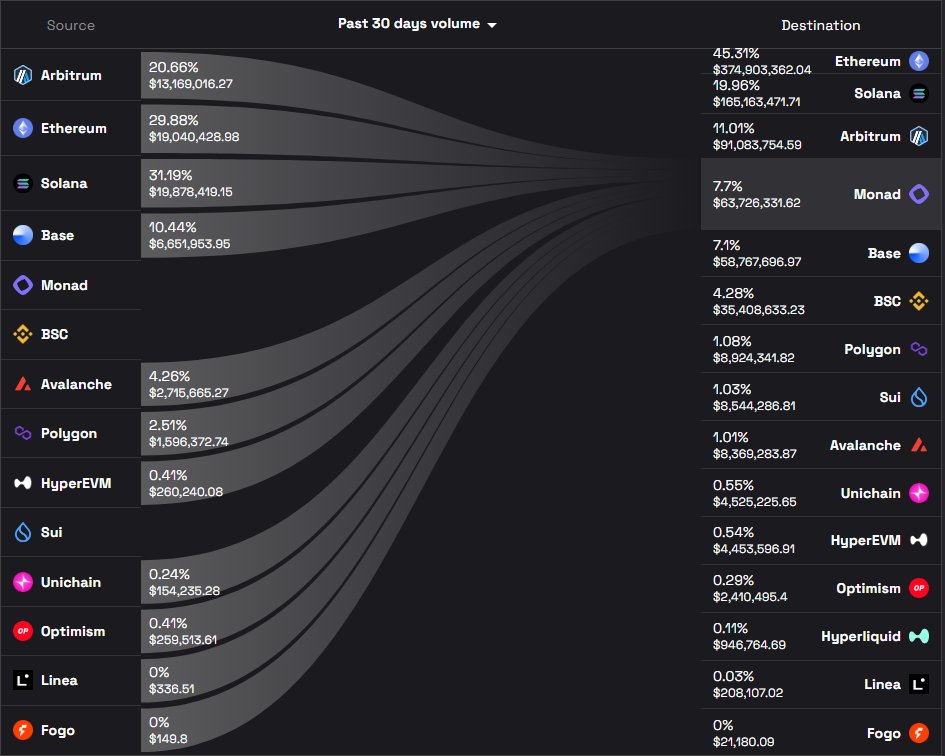945x756 pixels.
Task: Click the Polygon destination icon
Action: (918, 349)
